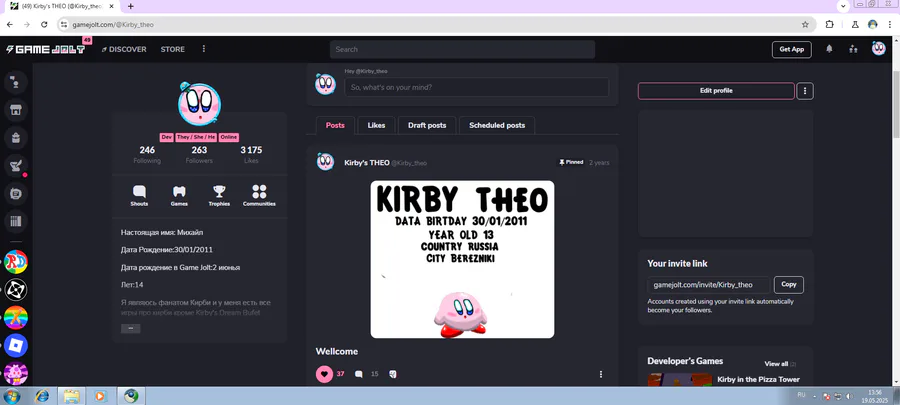This screenshot has width=900, height=405.
Task: Click the sticker icon on pinned post
Action: pyautogui.click(x=393, y=374)
